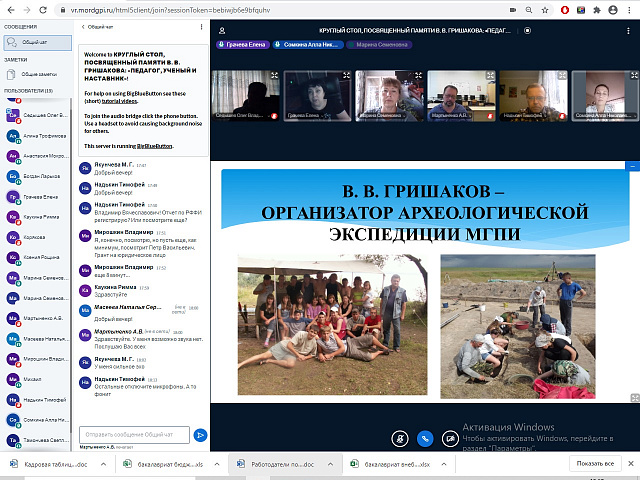The height and width of the screenshot is (480, 640).
Task: Open chat options three-dot menu
Action: (201, 27)
